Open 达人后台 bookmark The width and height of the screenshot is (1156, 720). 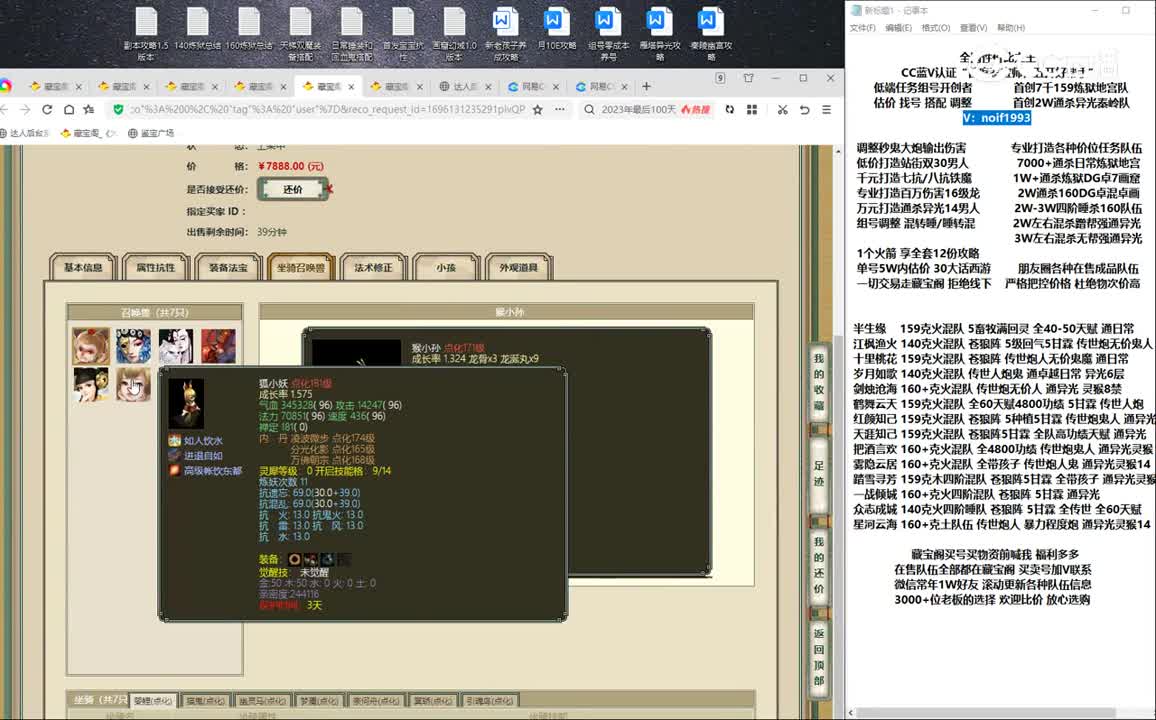coord(24,133)
